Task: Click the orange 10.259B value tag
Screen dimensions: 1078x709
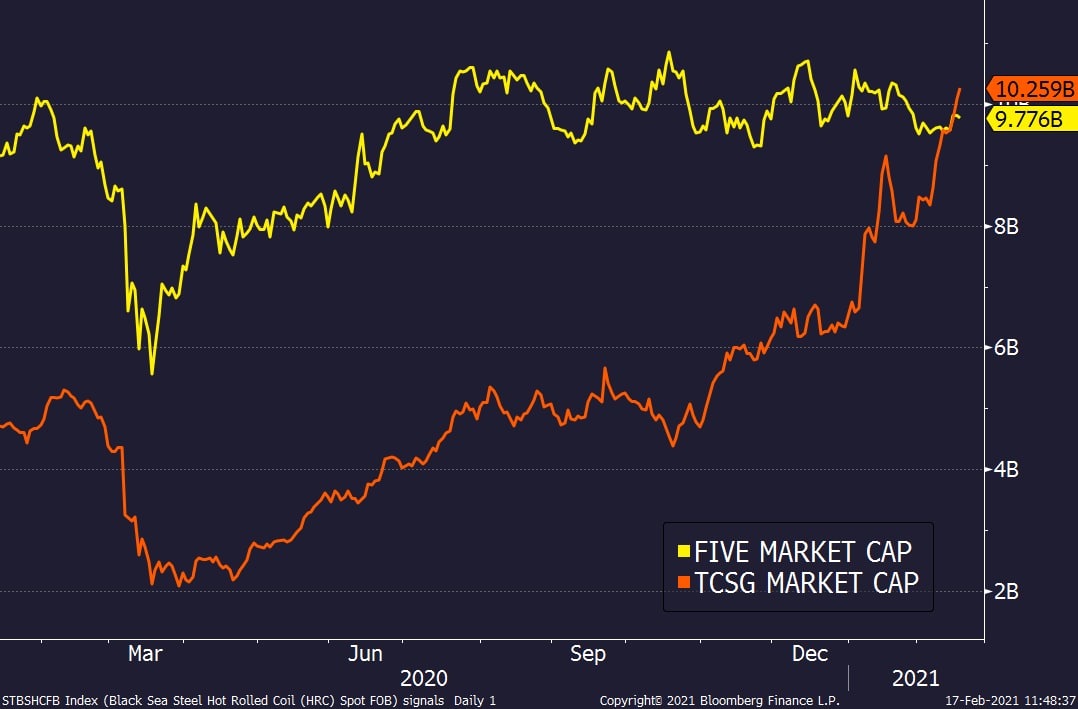Action: (x=1031, y=89)
